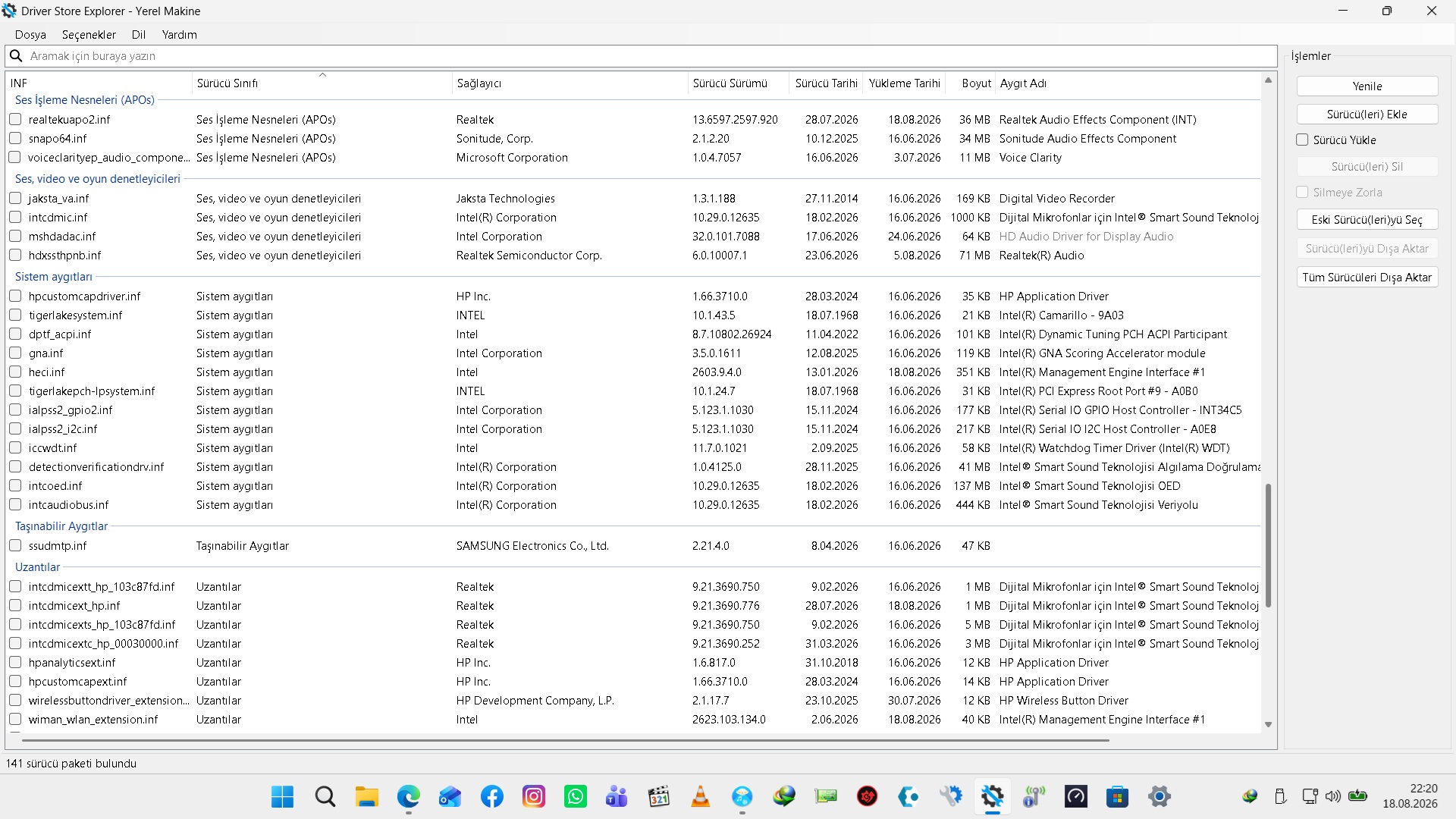Open the Dil menu

pyautogui.click(x=139, y=34)
